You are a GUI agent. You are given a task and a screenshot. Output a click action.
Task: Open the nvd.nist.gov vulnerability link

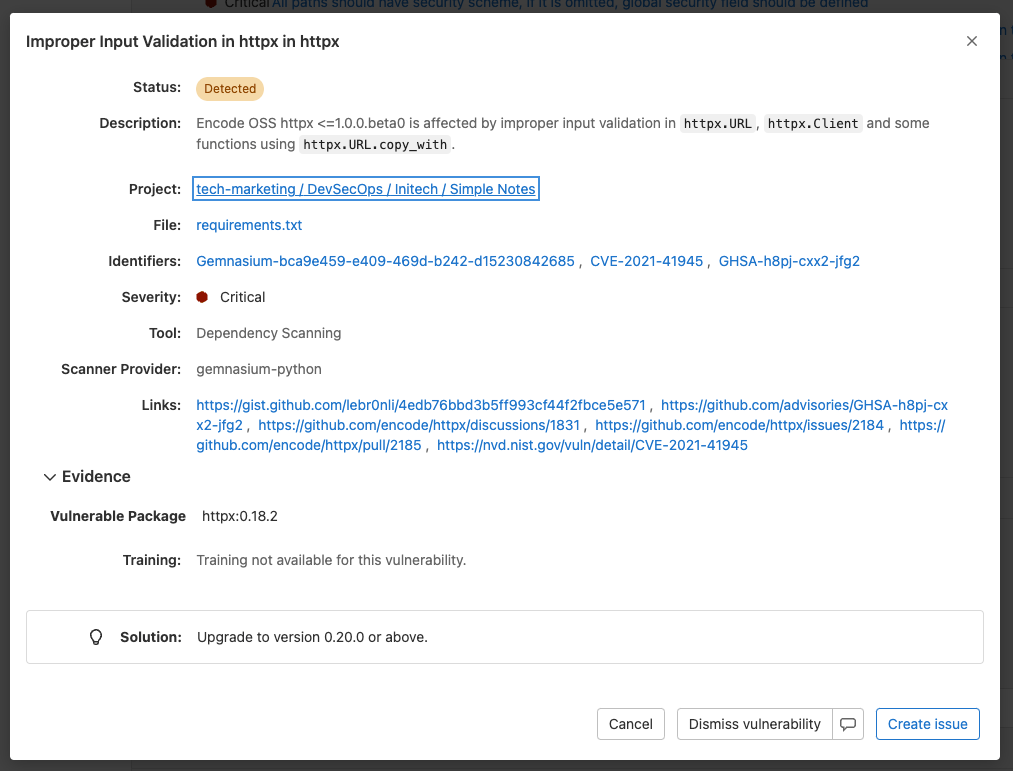(x=589, y=445)
